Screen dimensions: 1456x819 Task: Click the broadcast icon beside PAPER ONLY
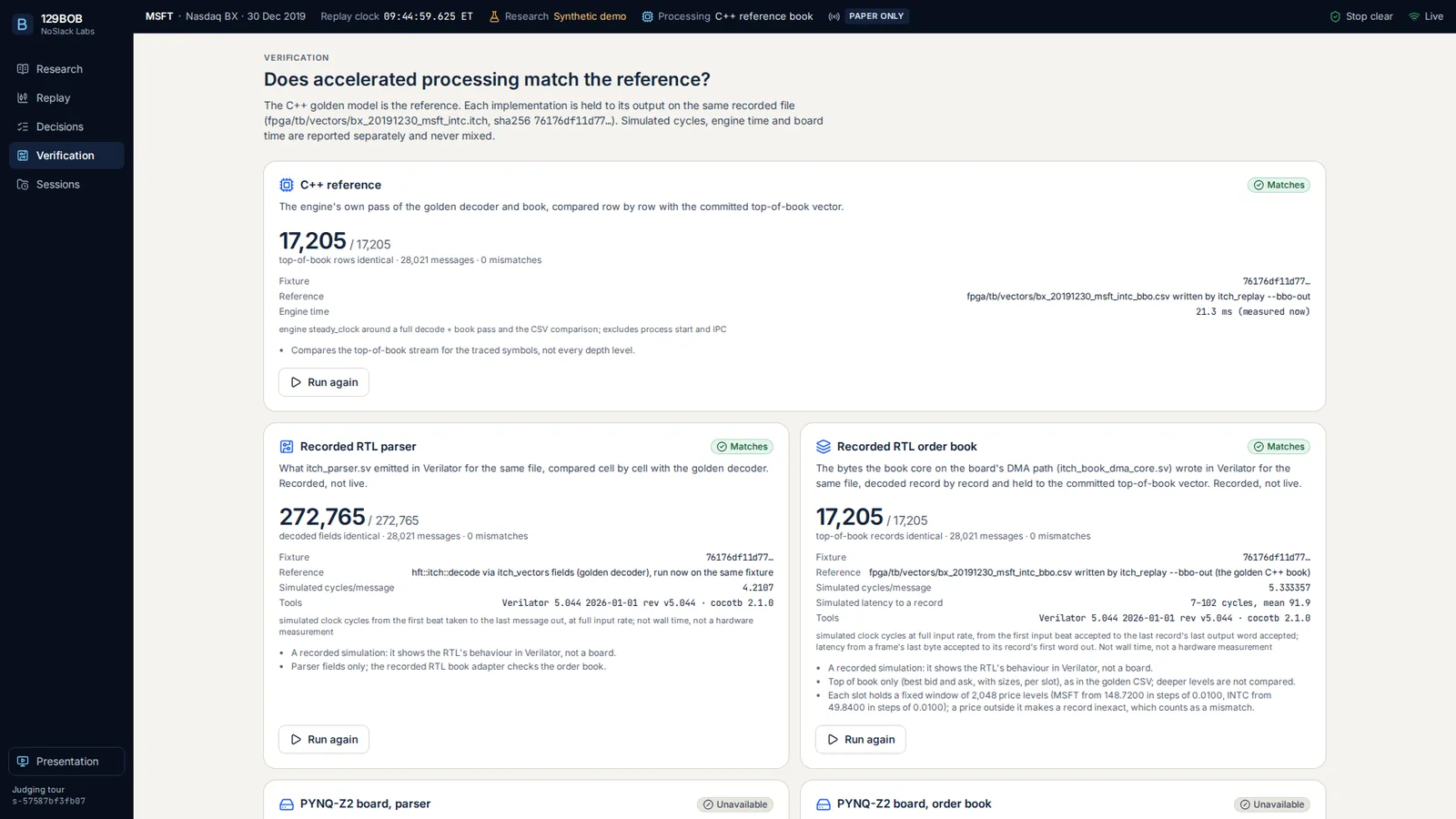834,16
